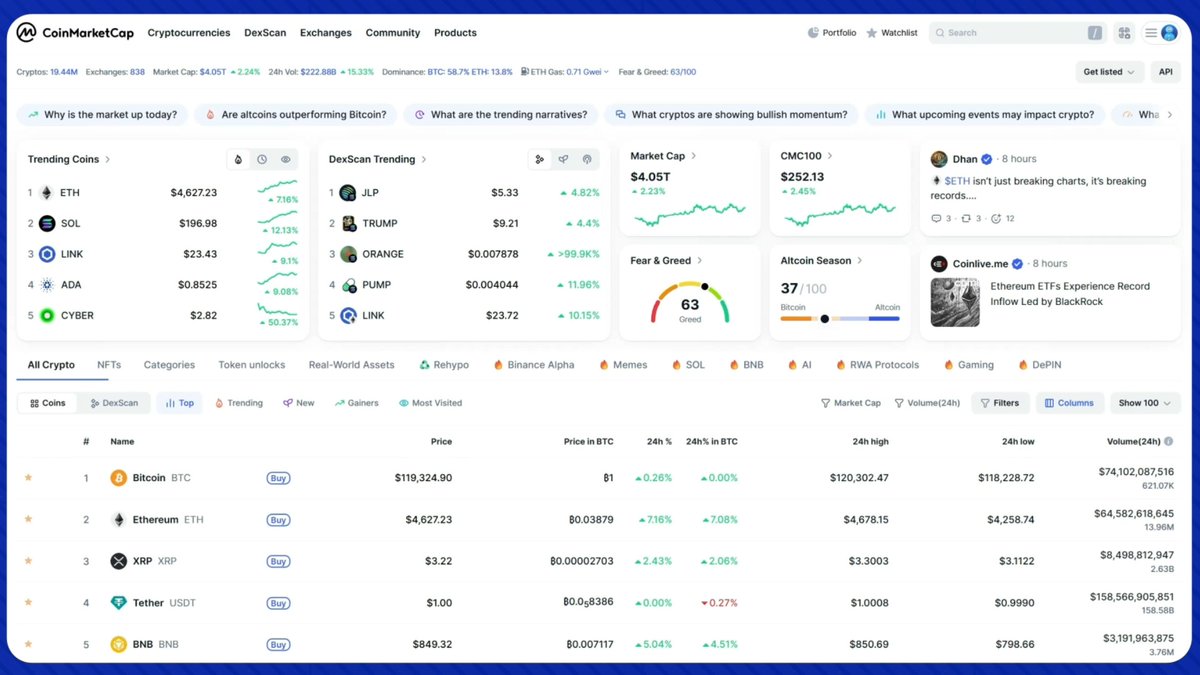Toggle the Bitcoin watchlist star

coord(28,478)
